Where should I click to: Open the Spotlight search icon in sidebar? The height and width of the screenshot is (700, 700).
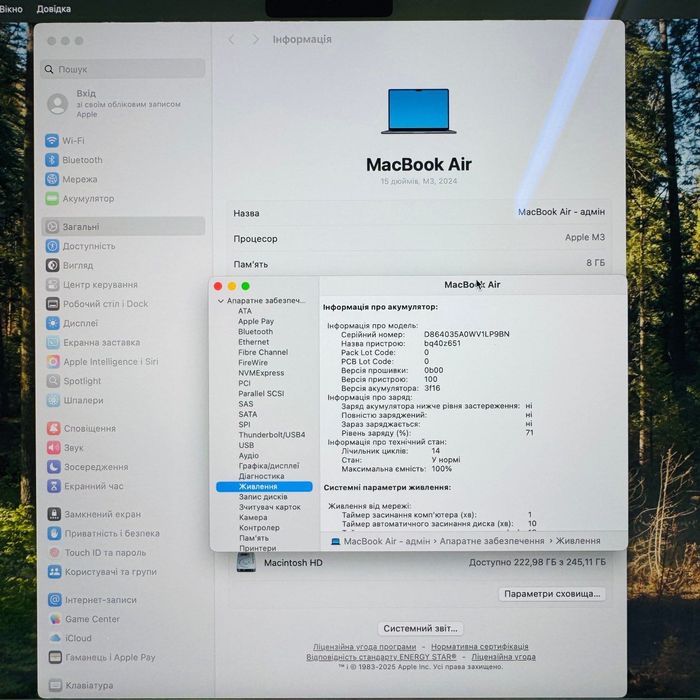click(x=53, y=381)
